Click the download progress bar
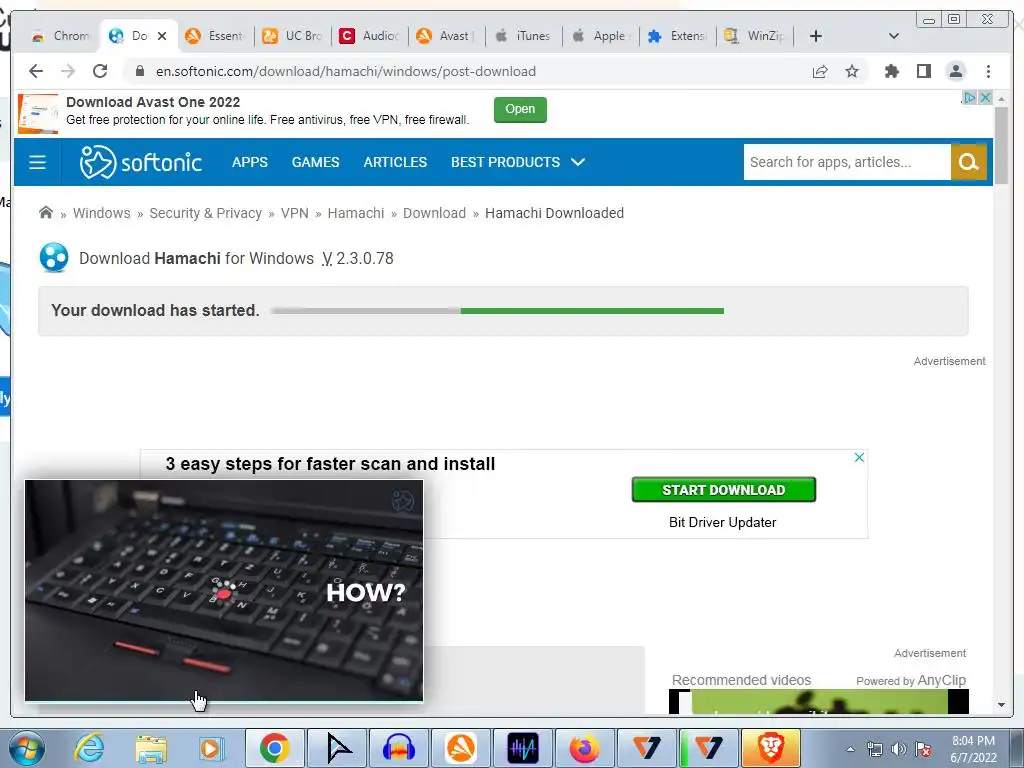Screen dimensions: 1024x768 pyautogui.click(x=498, y=311)
